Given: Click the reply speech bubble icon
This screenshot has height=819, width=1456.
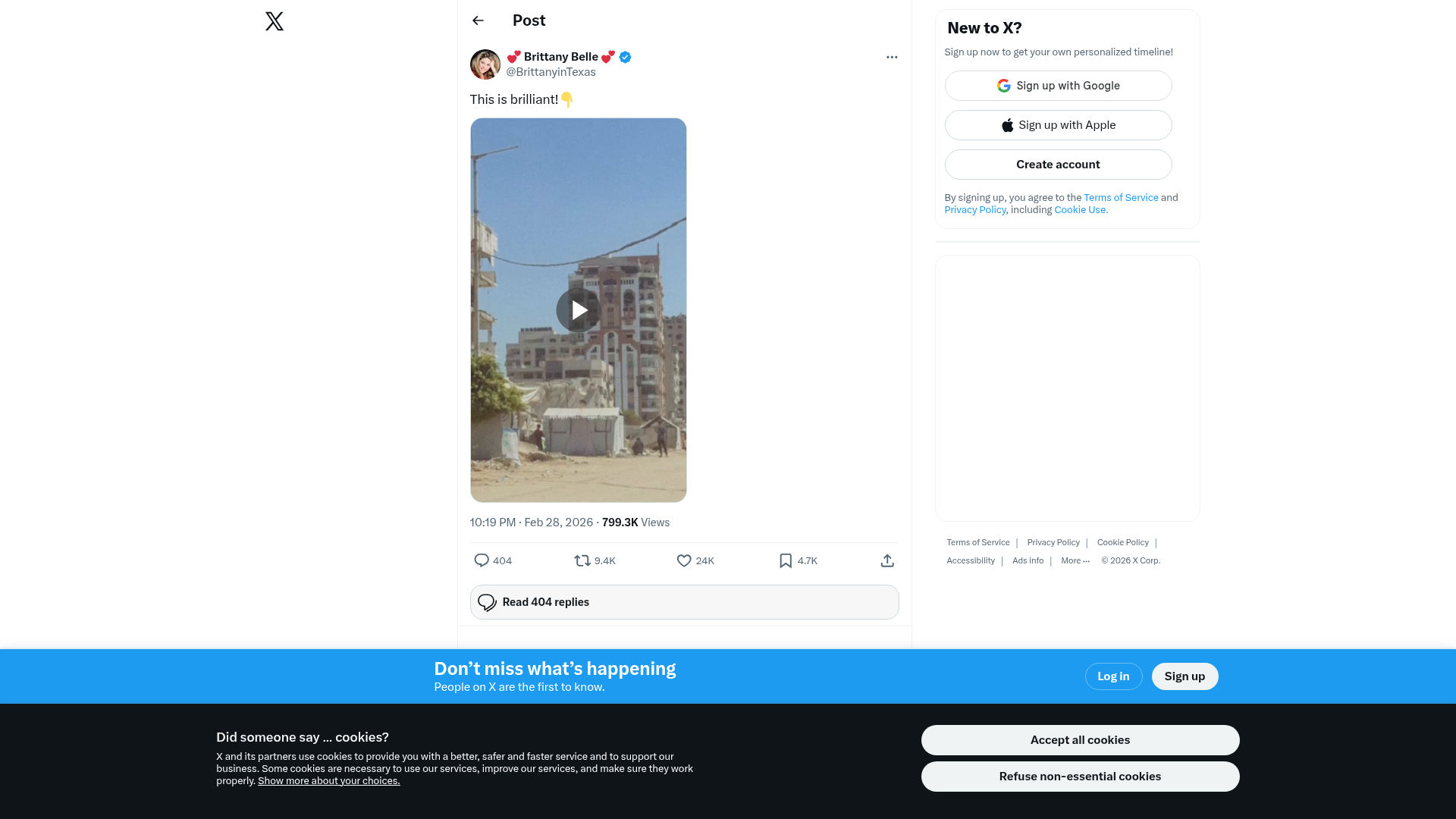Looking at the screenshot, I should (x=482, y=560).
